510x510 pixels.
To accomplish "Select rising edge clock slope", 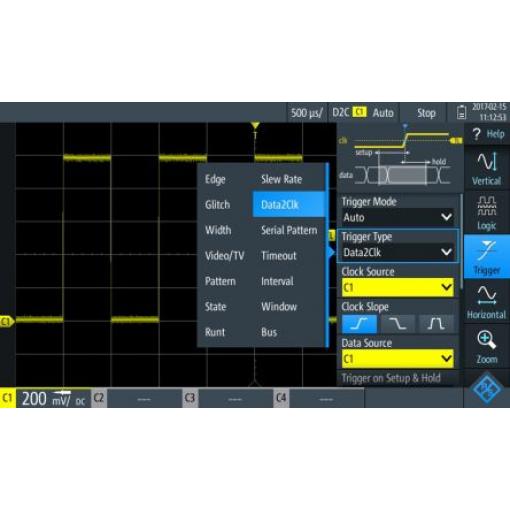I will tap(359, 323).
